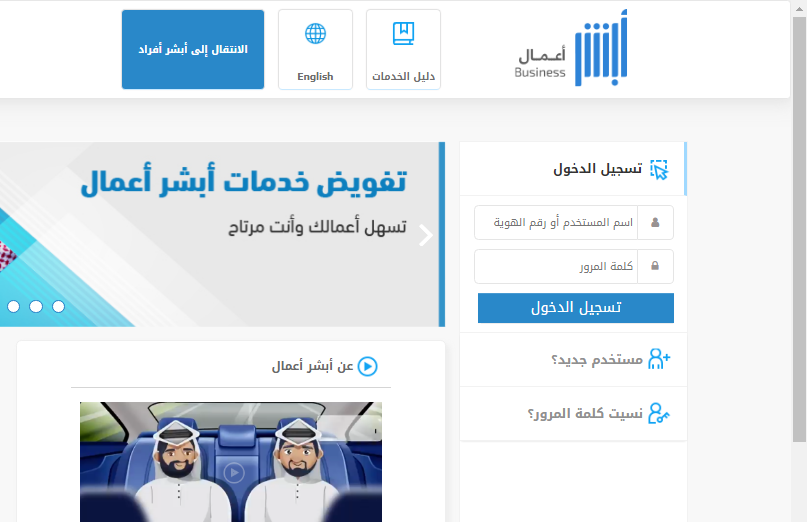The width and height of the screenshot is (807, 522).
Task: Click the play icon beside عن أبشر أعمال
Action: [367, 367]
